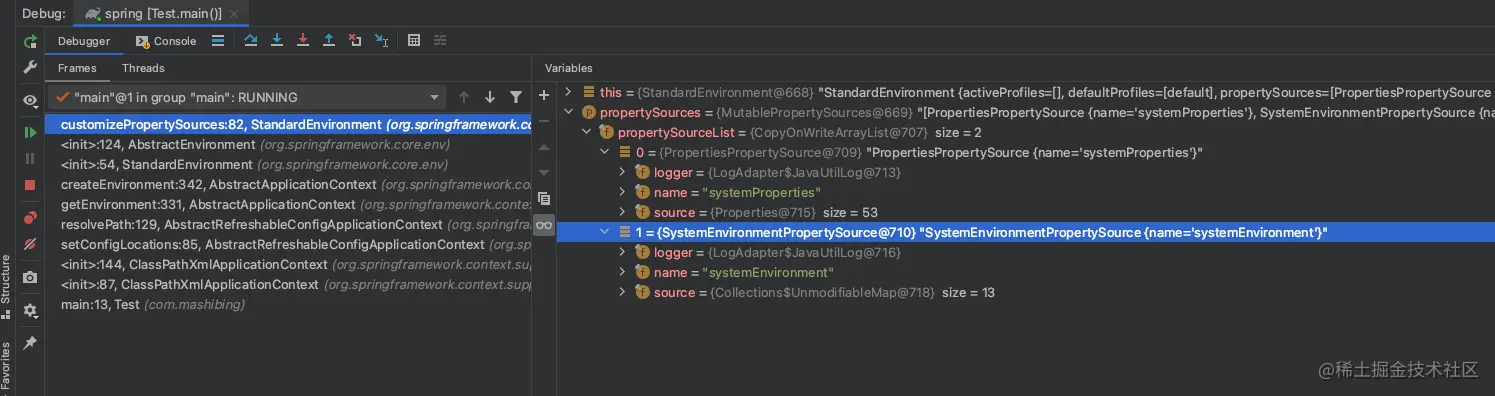
Task: Switch to the Console tab
Action: point(166,41)
